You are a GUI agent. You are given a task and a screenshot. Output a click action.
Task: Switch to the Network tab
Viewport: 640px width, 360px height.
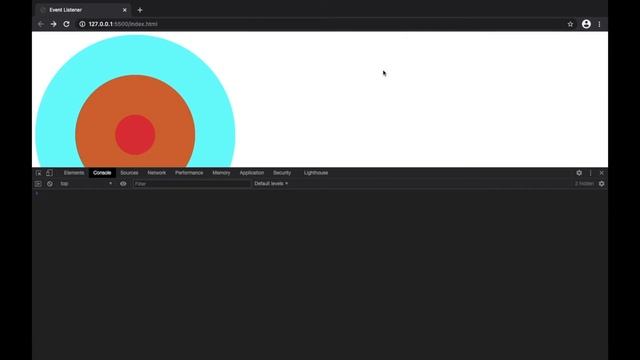tap(157, 173)
